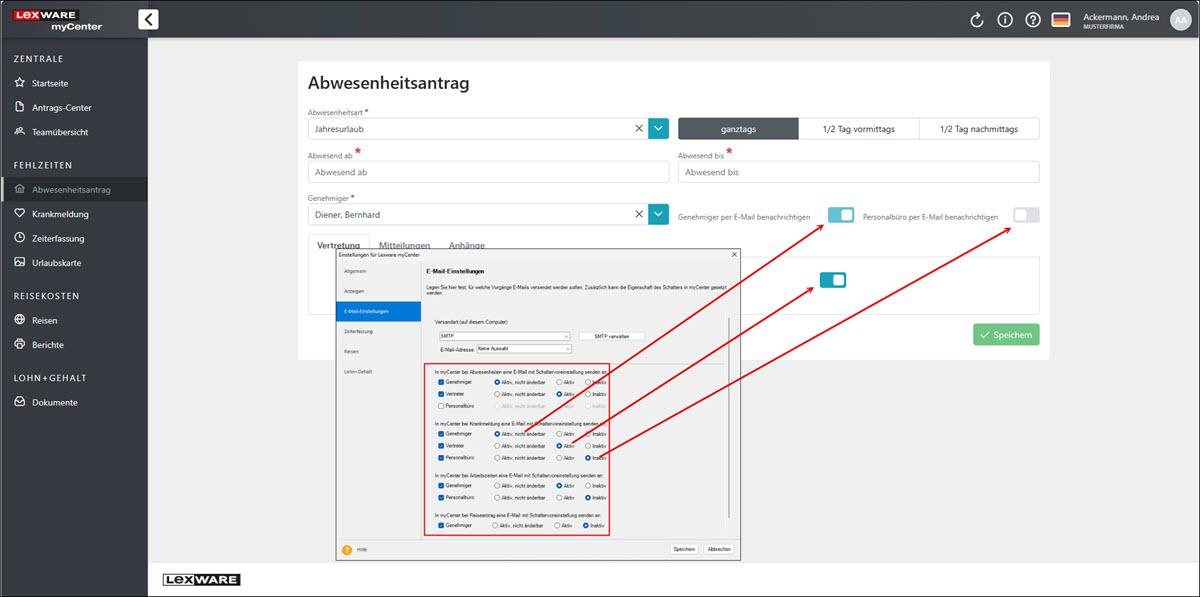Image resolution: width=1200 pixels, height=597 pixels.
Task: Expand the Genehmiger dropdown arrow
Action: pos(658,214)
